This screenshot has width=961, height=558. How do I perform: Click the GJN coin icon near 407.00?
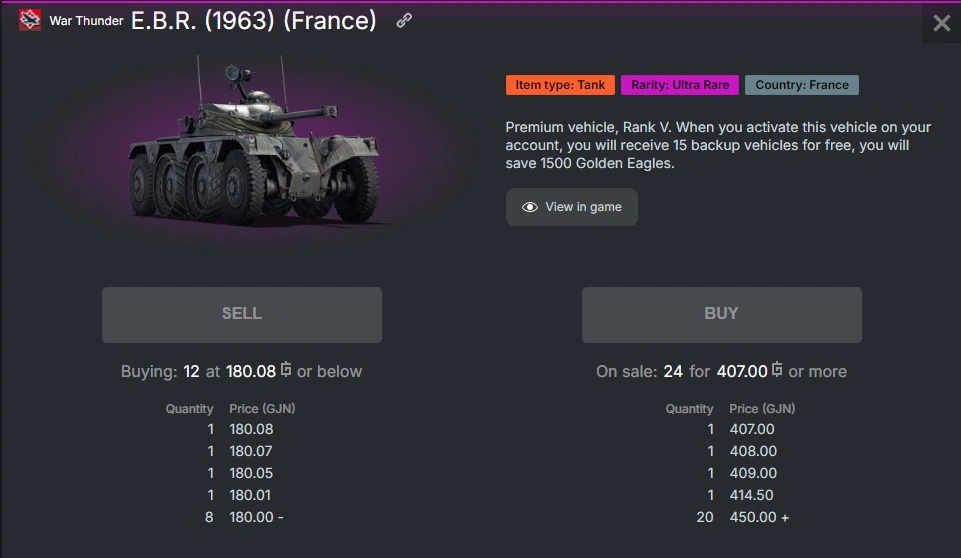[x=777, y=371]
